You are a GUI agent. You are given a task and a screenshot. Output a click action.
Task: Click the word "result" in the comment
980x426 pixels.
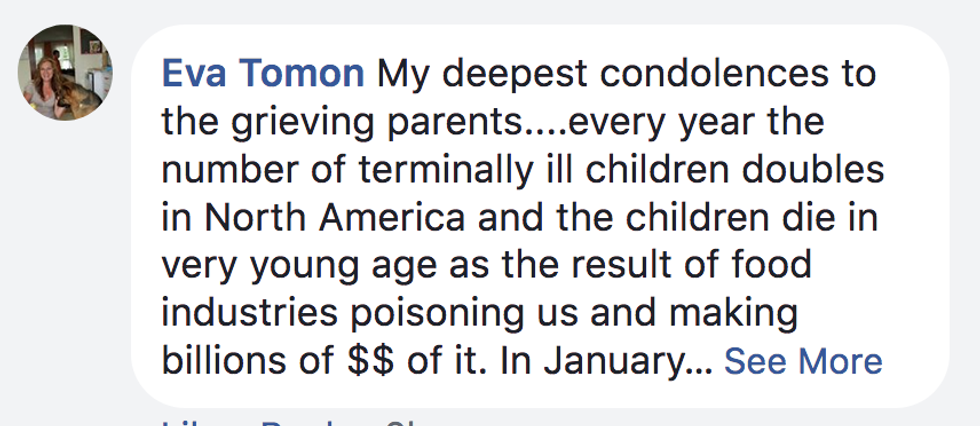[673, 266]
